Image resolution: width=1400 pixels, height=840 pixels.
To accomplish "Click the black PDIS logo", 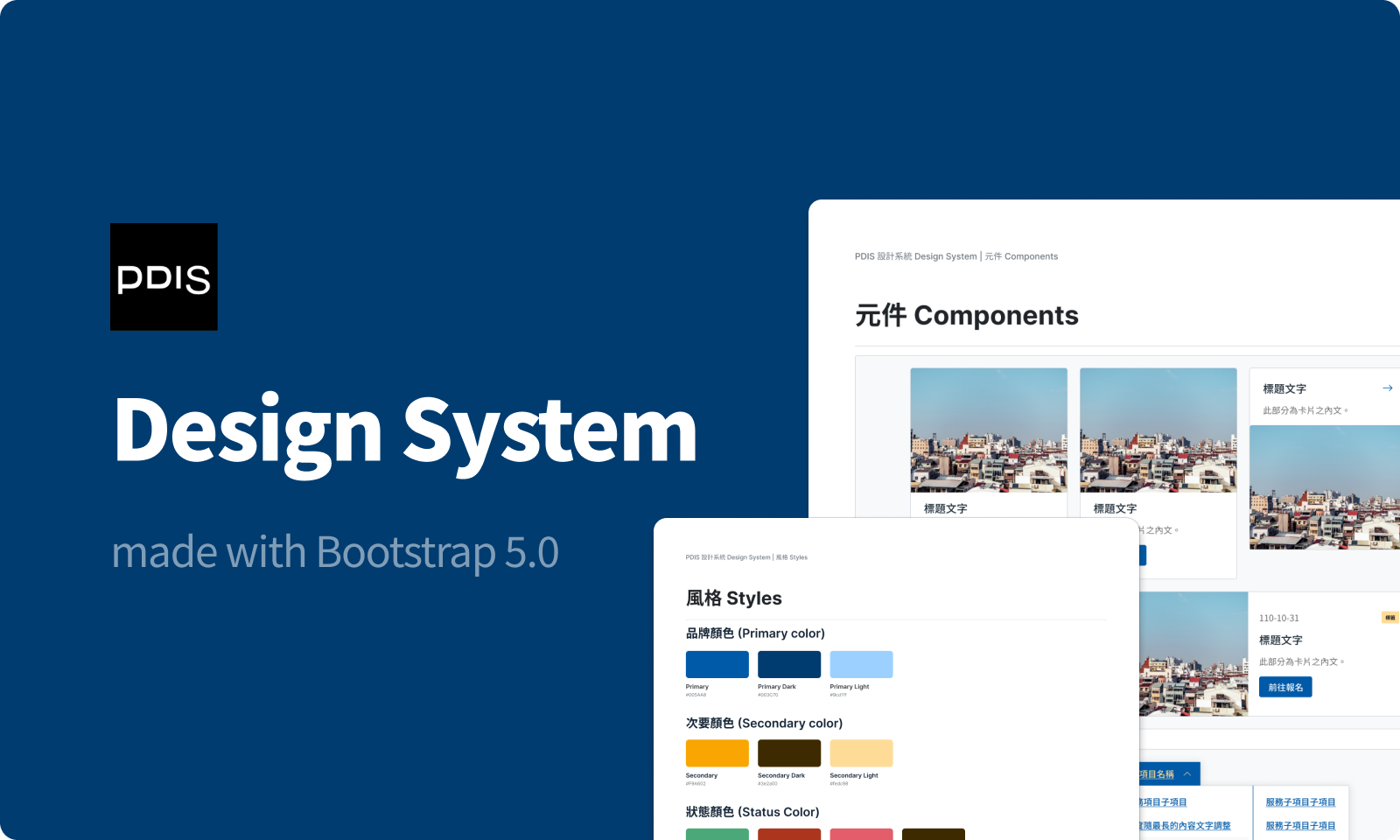I will click(164, 276).
